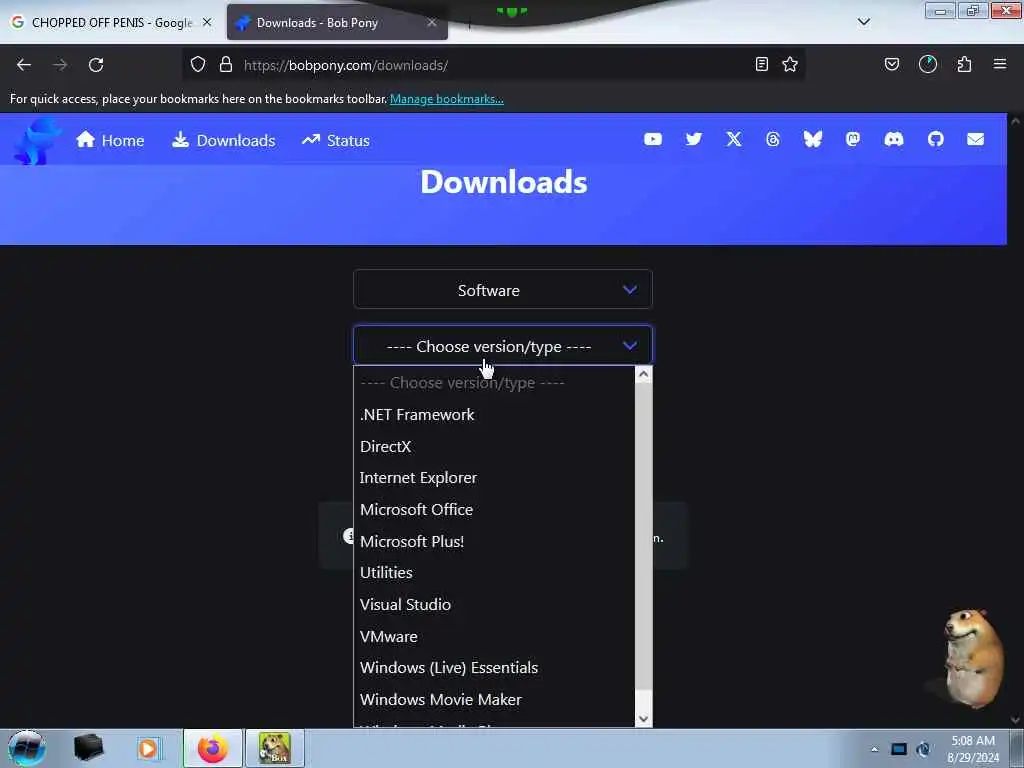This screenshot has height=768, width=1024.
Task: Open Status in site navigation
Action: point(336,140)
